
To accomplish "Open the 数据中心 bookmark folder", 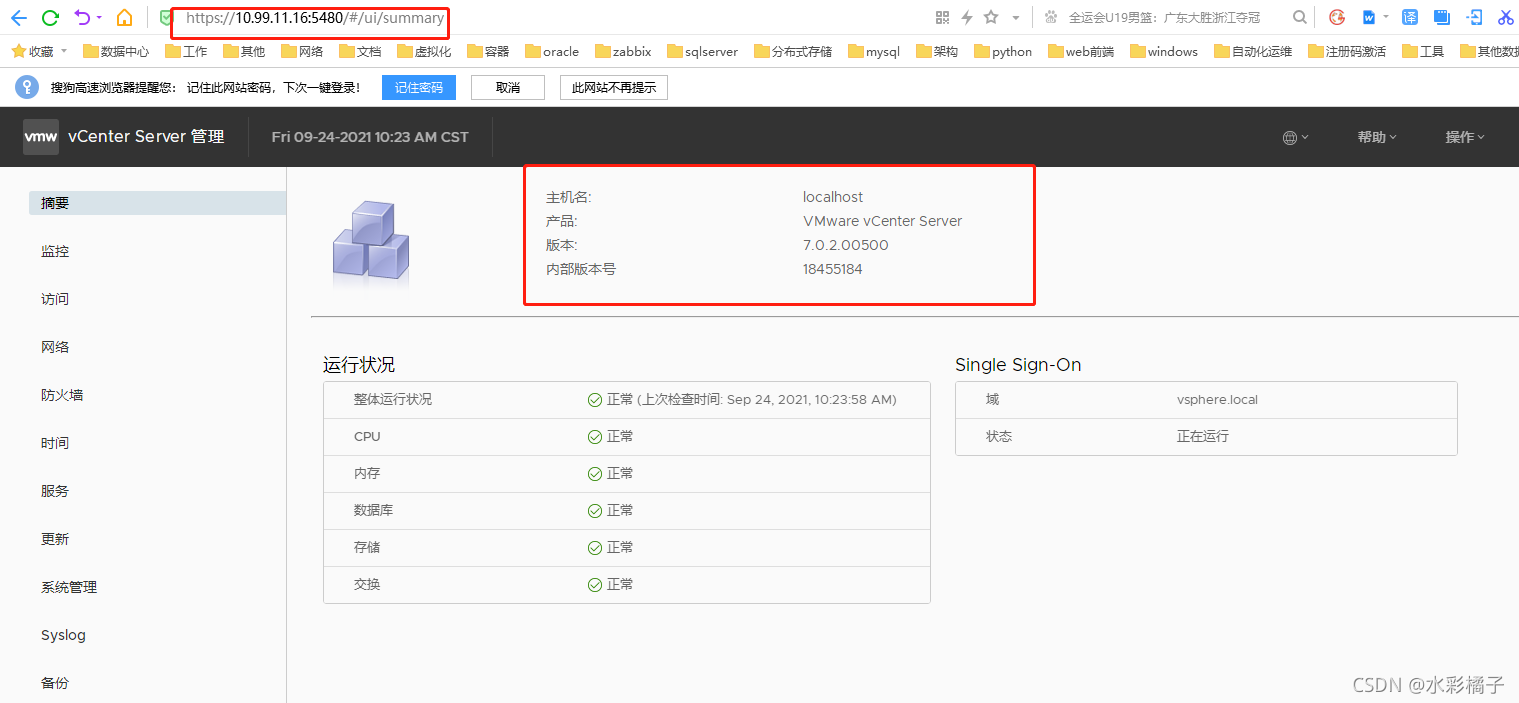I will [116, 51].
